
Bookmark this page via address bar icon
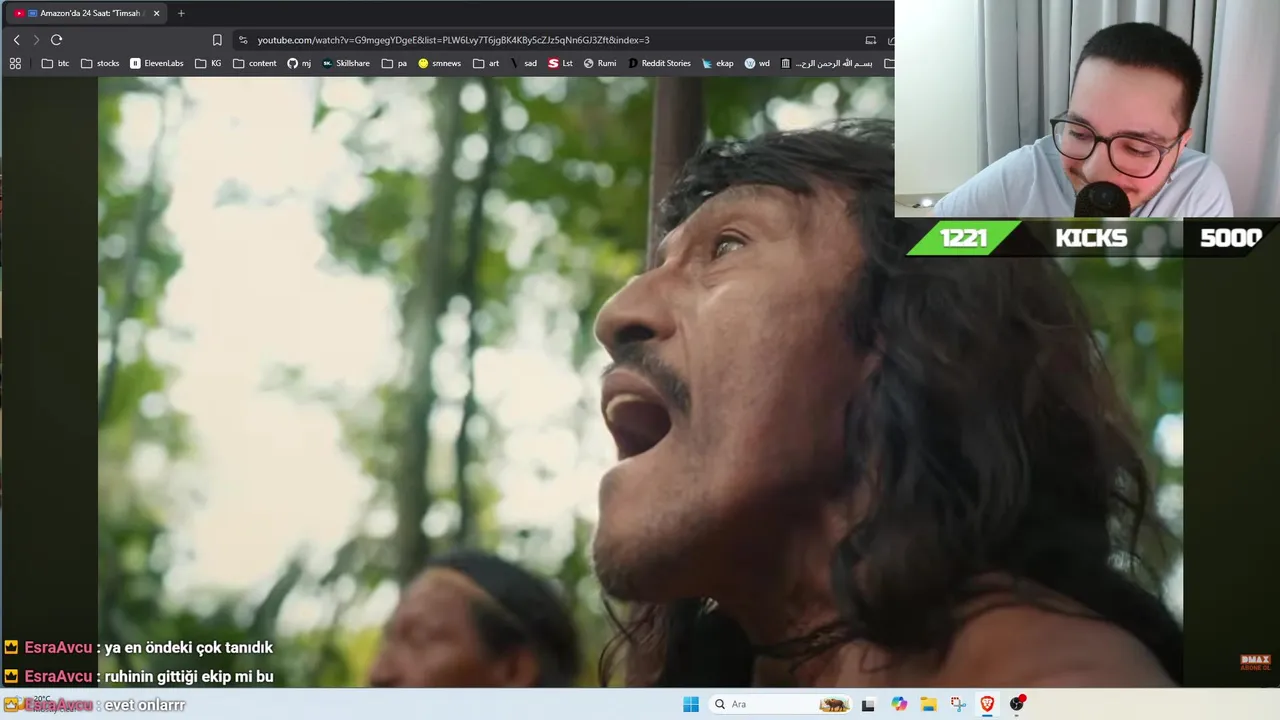pyautogui.click(x=217, y=40)
